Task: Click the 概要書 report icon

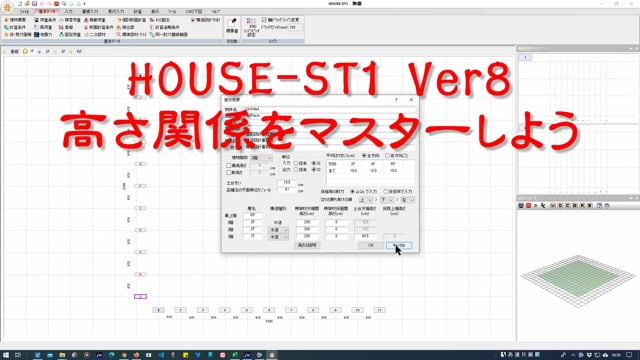Action: tap(232, 25)
